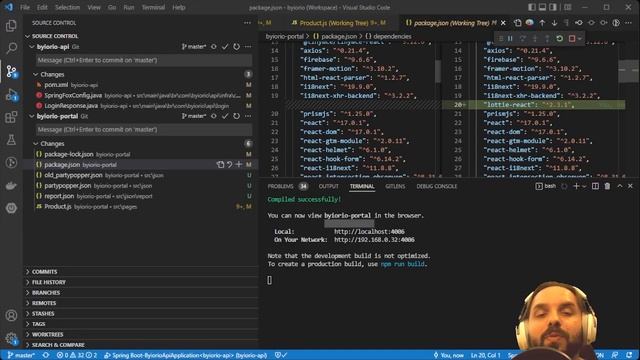Open the Search view in the activity bar

11,48
